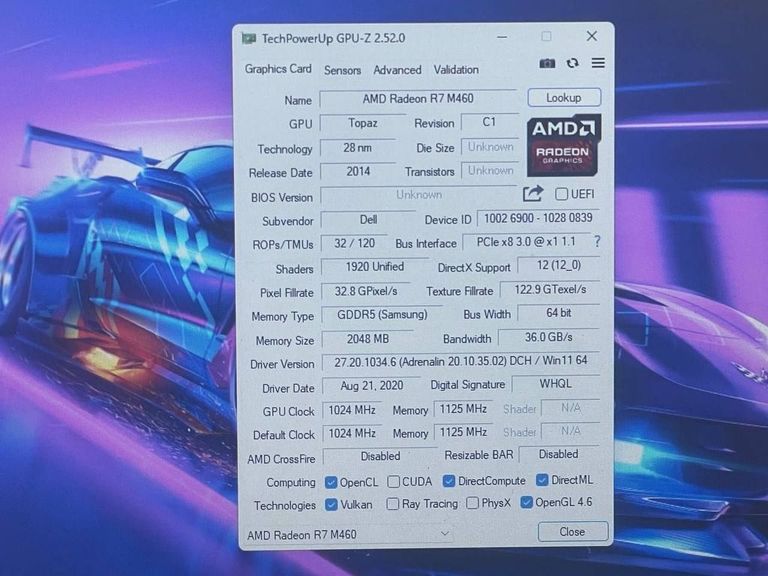Switch to the Validation tab
Image resolution: width=768 pixels, height=576 pixels.
456,70
